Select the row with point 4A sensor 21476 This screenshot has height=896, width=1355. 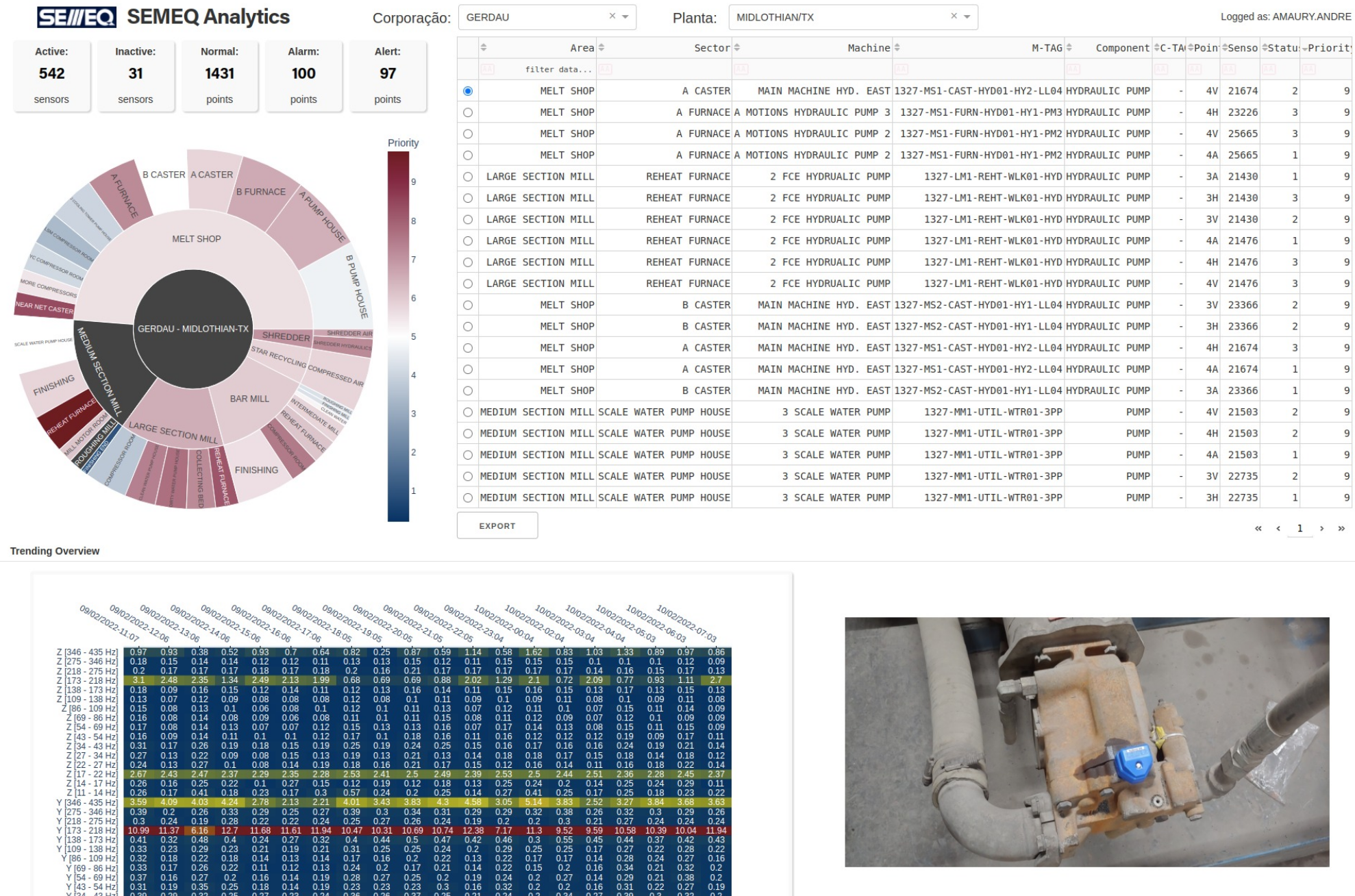(468, 241)
